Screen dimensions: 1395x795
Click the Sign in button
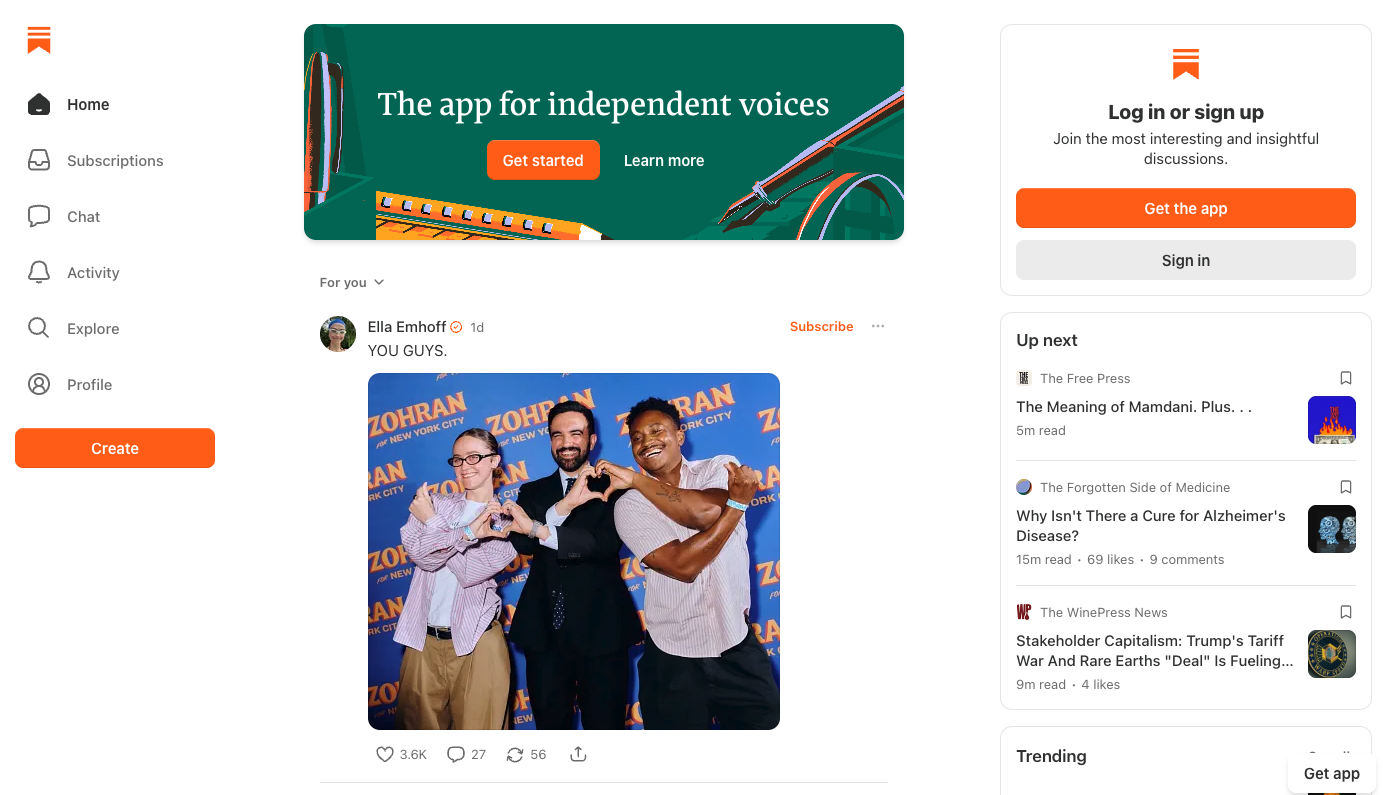coord(1185,260)
